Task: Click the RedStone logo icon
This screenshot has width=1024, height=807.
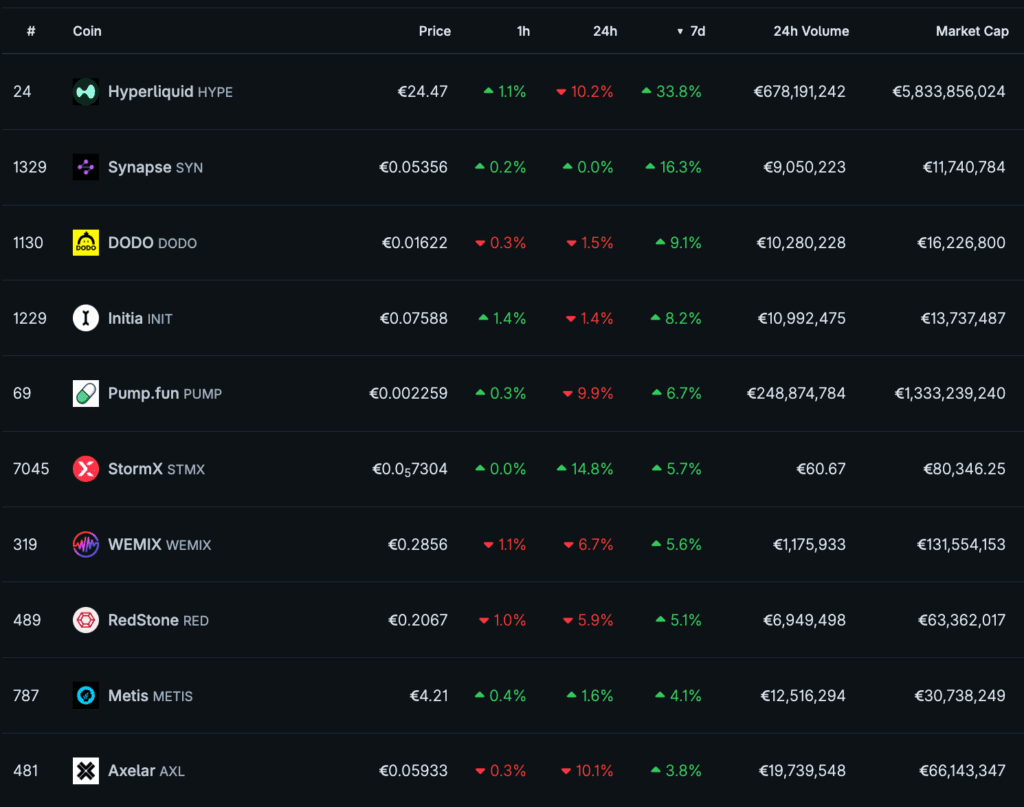Action: tap(86, 620)
